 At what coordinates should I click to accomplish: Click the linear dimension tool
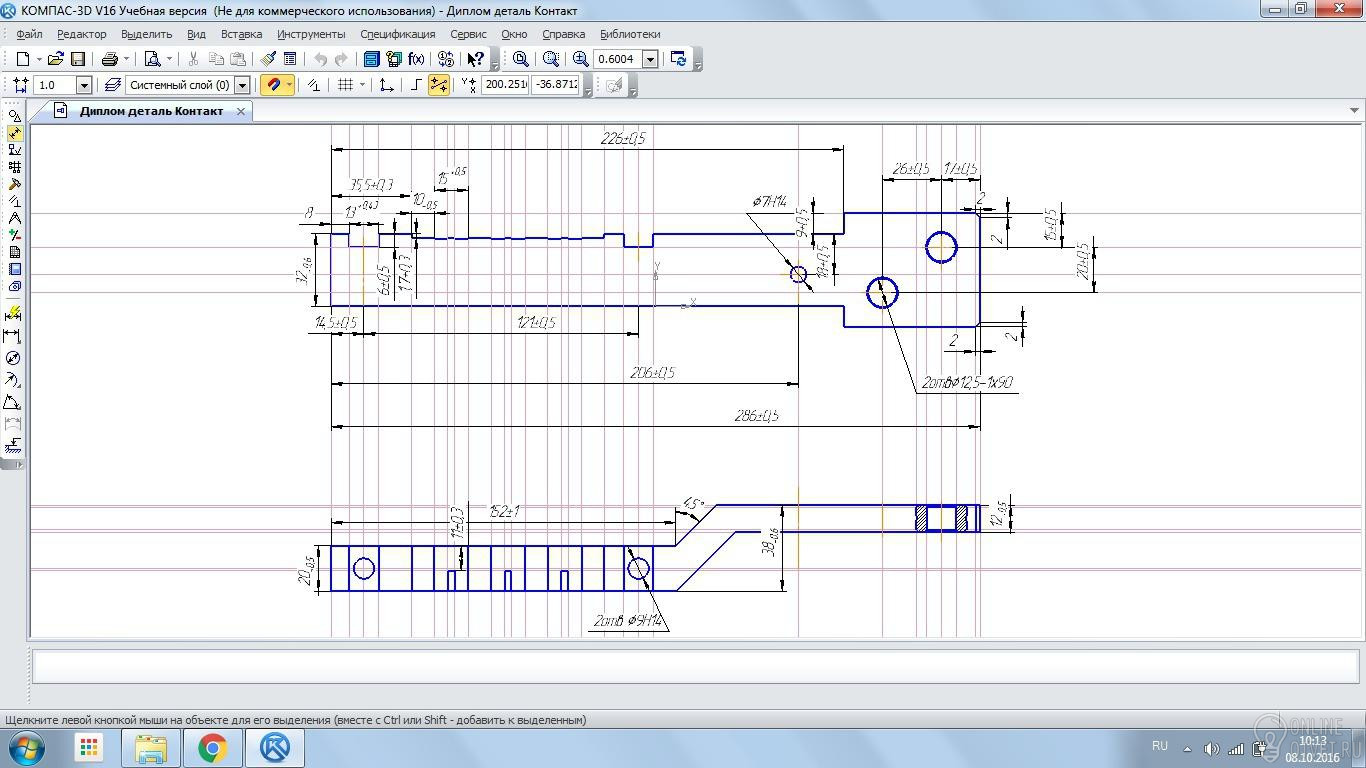[13, 336]
